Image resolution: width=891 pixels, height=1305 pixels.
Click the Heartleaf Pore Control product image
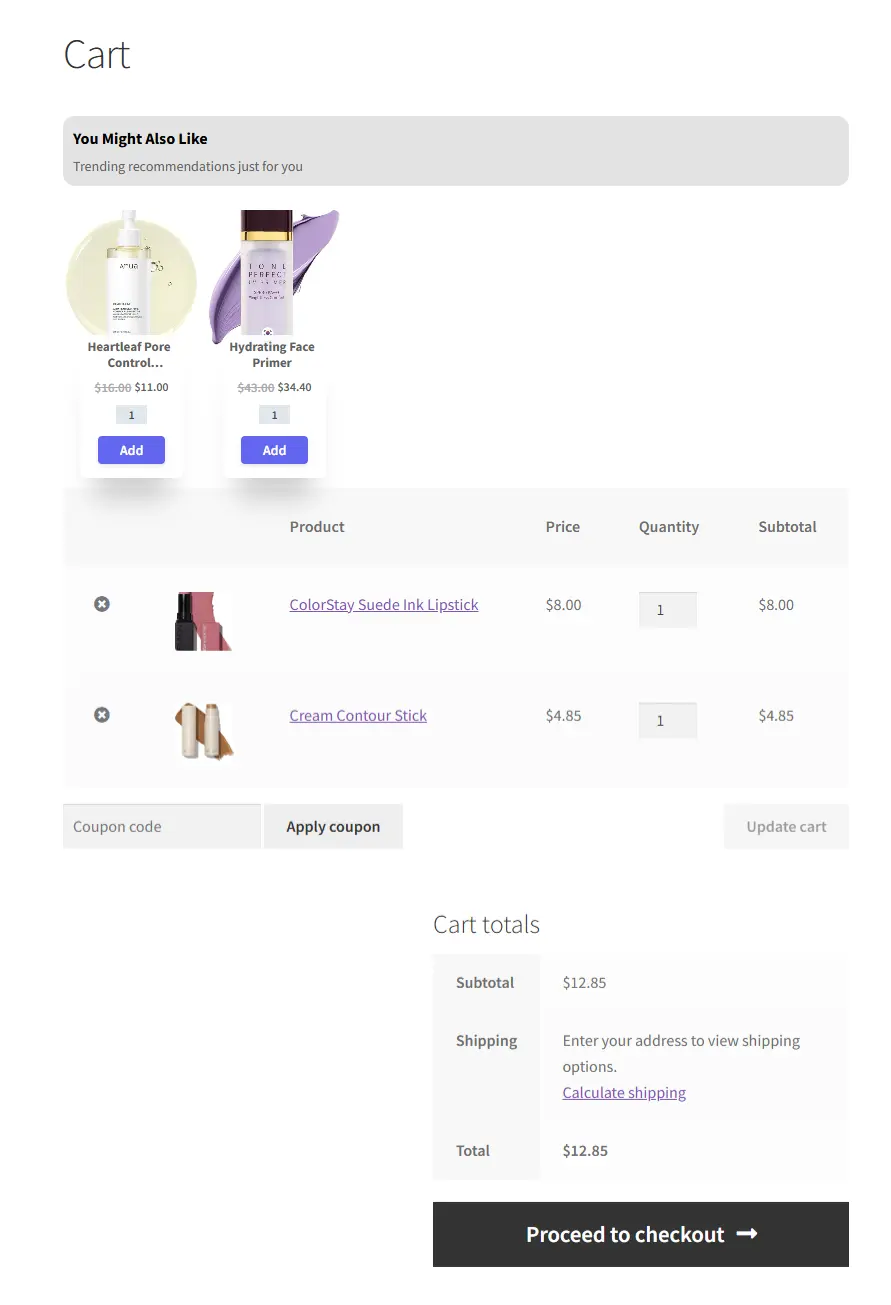[131, 272]
